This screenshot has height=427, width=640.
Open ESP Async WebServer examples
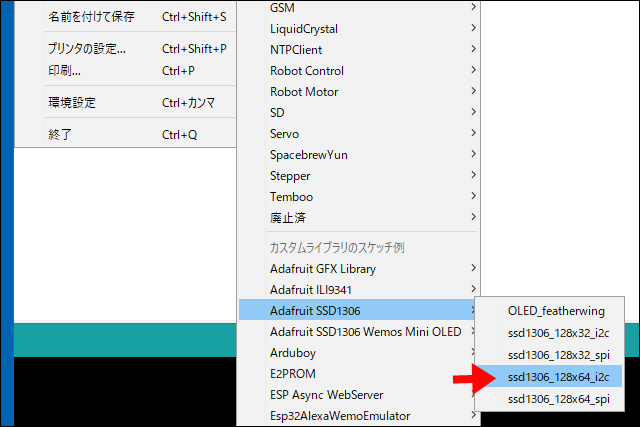point(357,395)
